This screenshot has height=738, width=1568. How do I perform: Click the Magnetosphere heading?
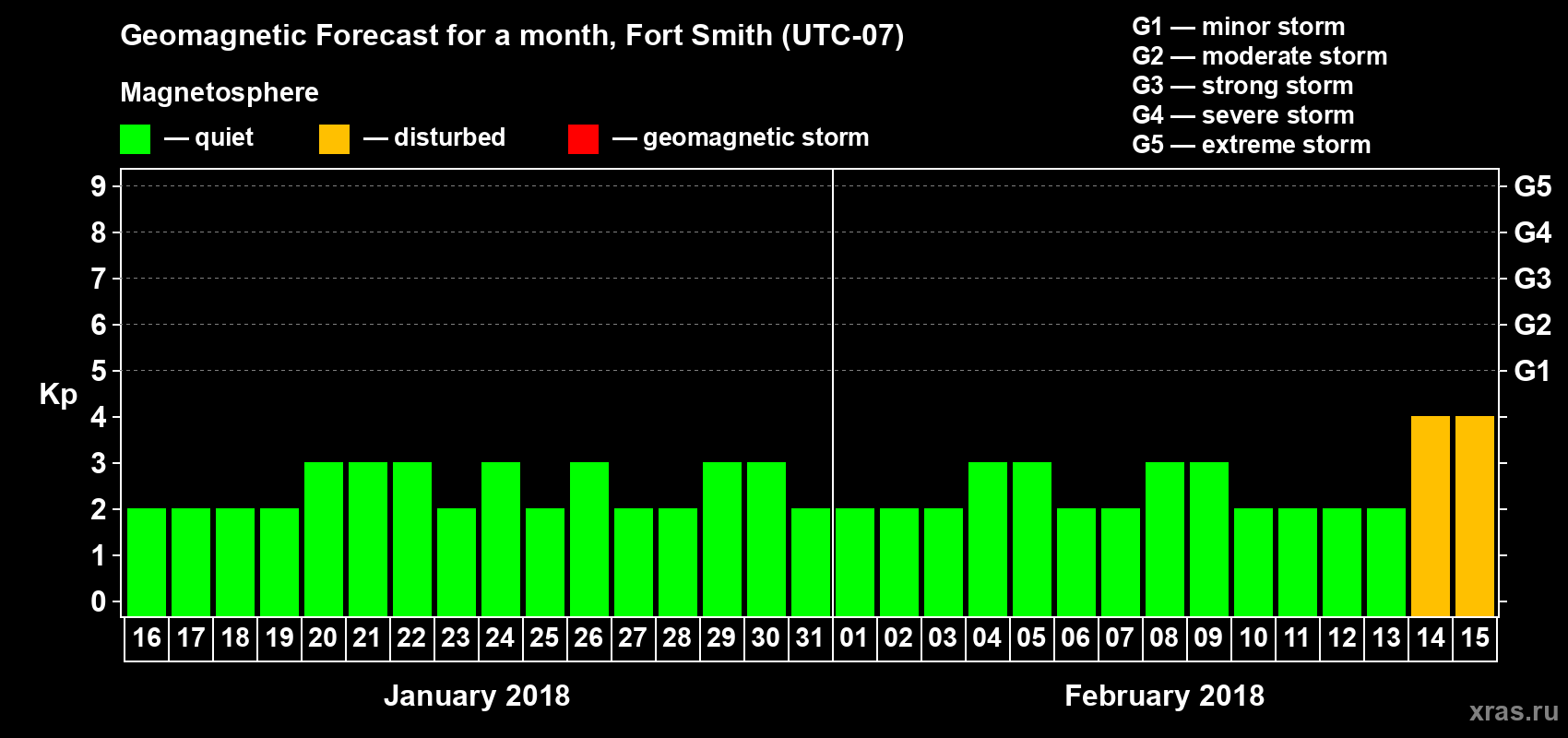220,93
